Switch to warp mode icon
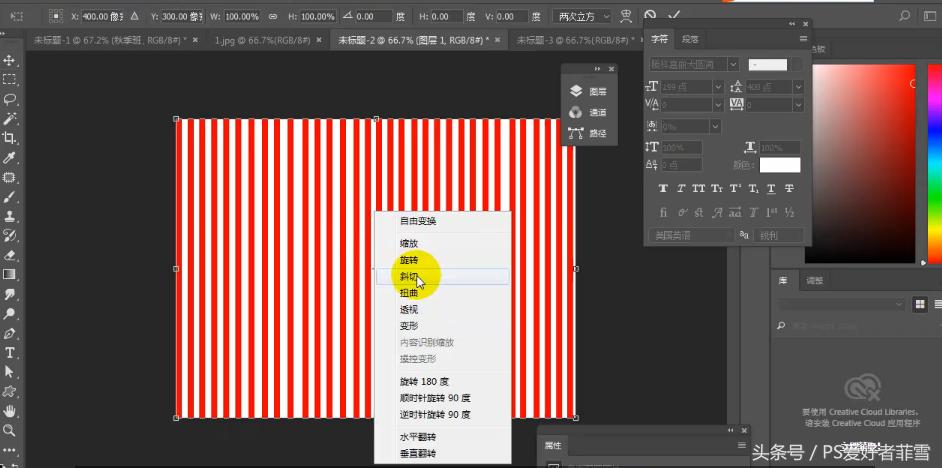Screen dimensions: 942x468 pyautogui.click(x=627, y=16)
